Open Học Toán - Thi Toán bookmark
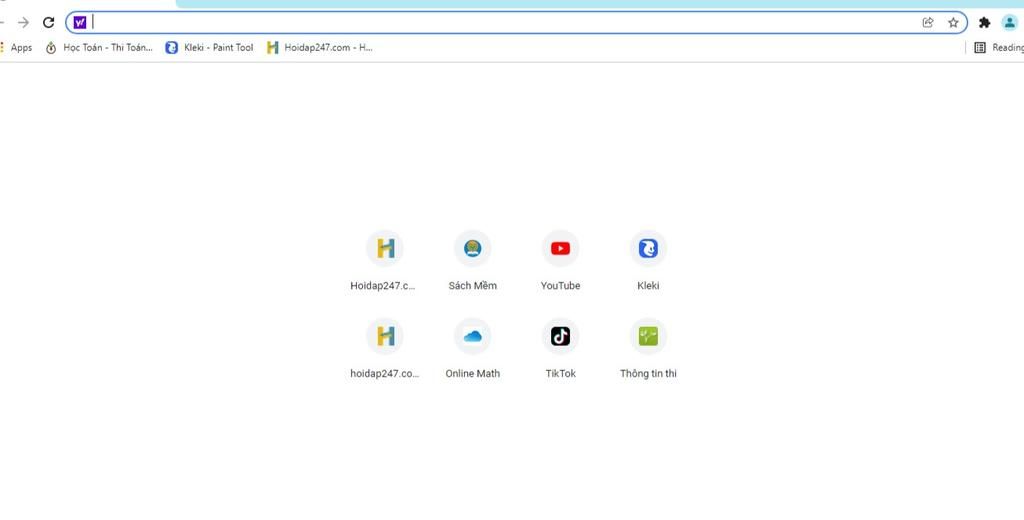1024x520 pixels. click(99, 48)
